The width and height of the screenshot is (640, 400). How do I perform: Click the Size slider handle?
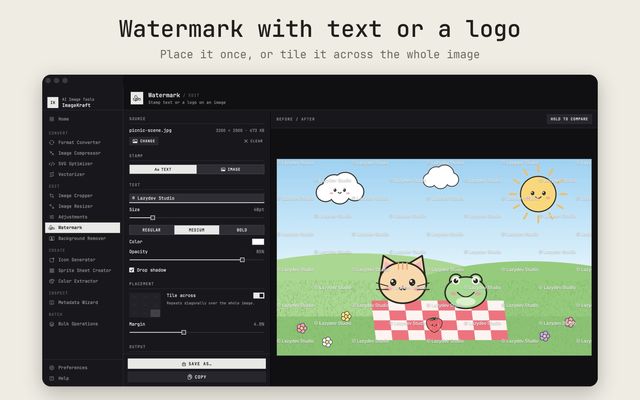tap(153, 218)
